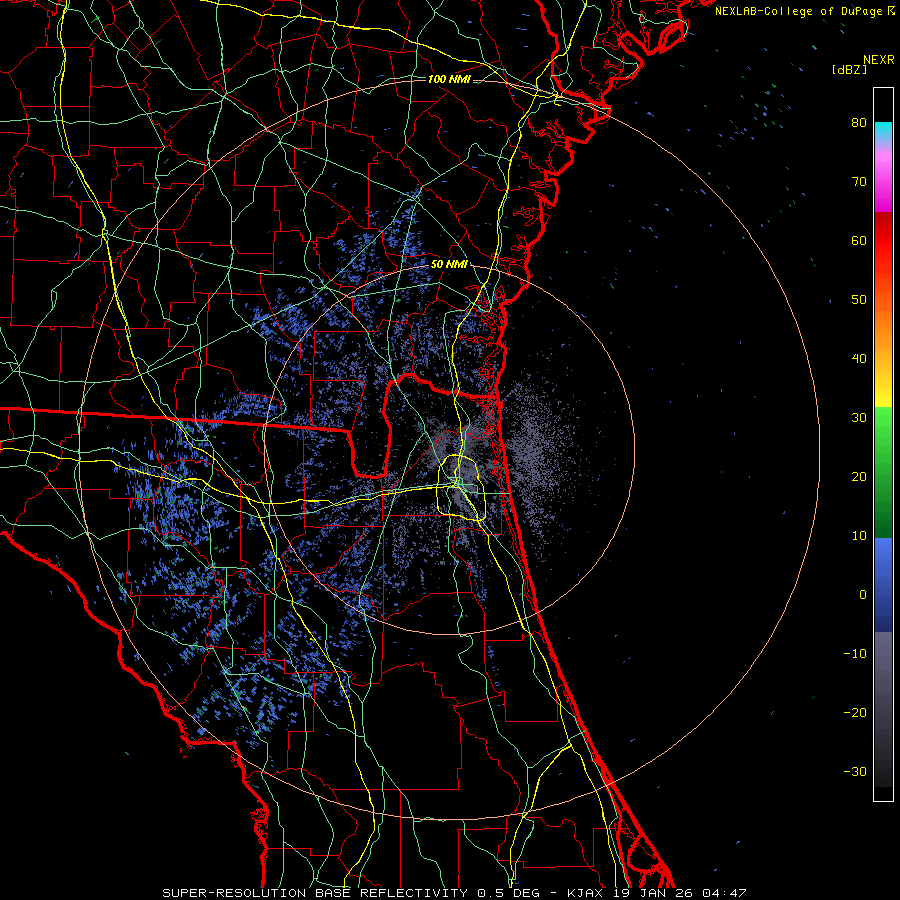This screenshot has width=900, height=900.
Task: Select the 70 value on the dBZ scale
Action: [859, 181]
